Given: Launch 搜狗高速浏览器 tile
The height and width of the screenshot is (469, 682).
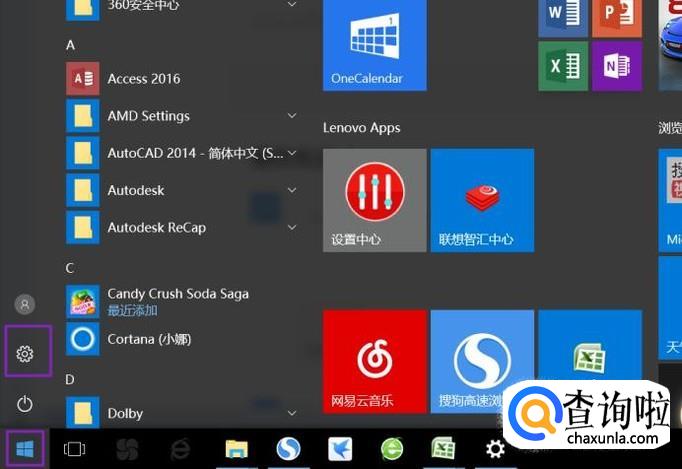Looking at the screenshot, I should [x=482, y=362].
